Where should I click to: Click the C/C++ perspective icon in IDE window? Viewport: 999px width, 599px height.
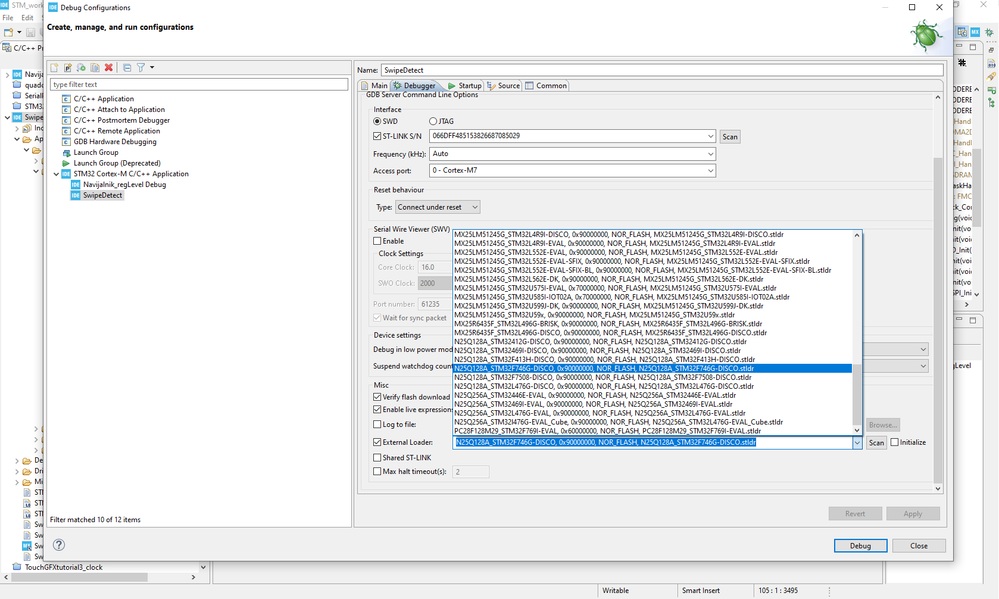[962, 32]
